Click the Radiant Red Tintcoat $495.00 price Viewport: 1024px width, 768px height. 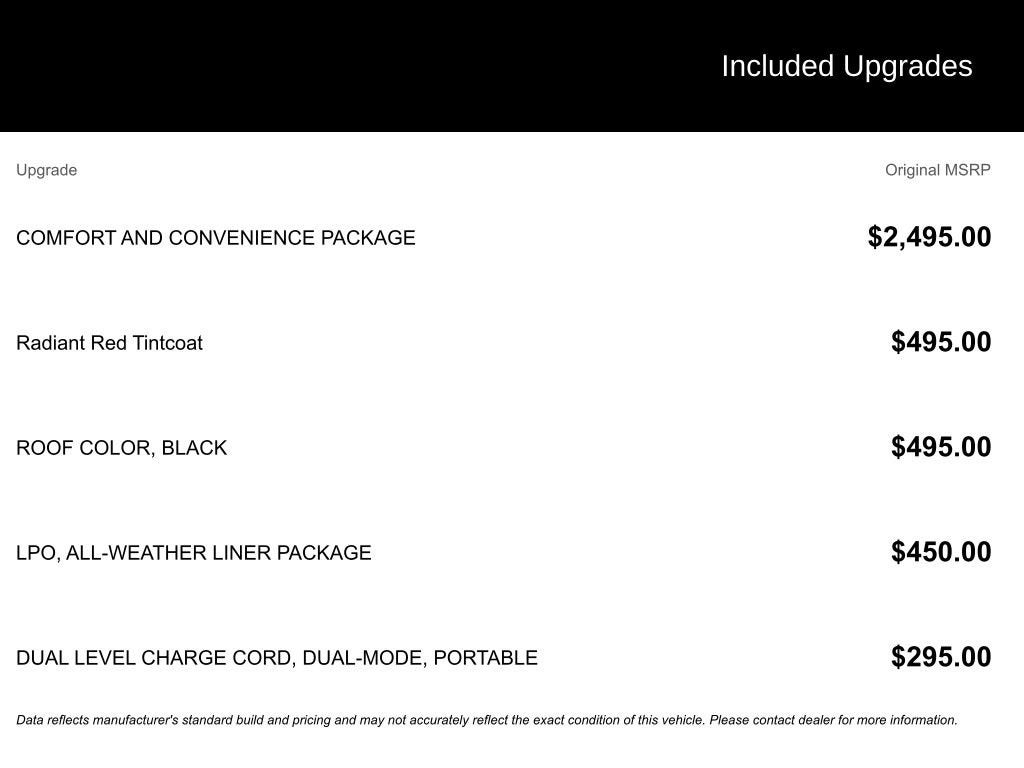pos(941,342)
